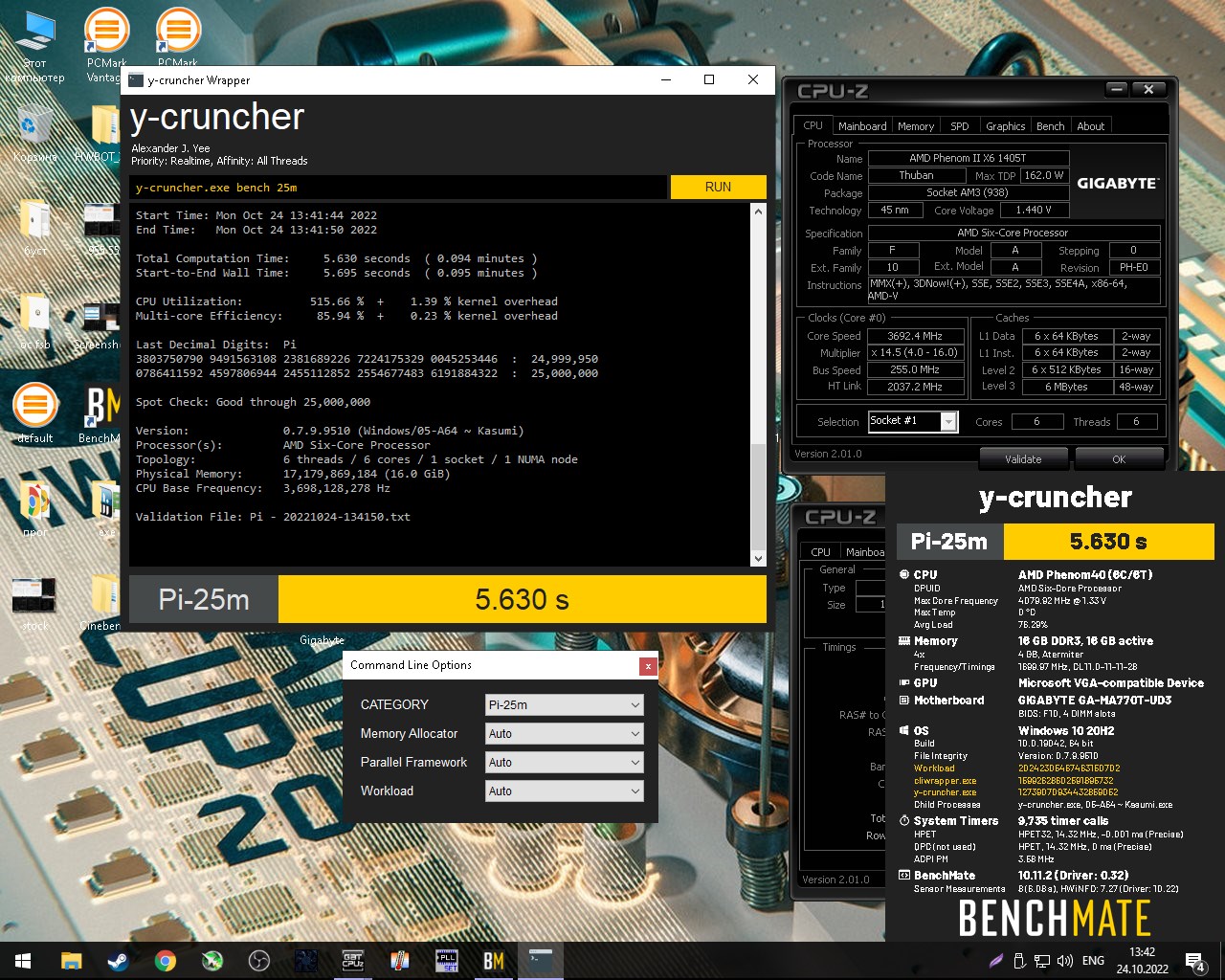Open the notification center icon
This screenshot has height=980, width=1225.
[x=1195, y=961]
